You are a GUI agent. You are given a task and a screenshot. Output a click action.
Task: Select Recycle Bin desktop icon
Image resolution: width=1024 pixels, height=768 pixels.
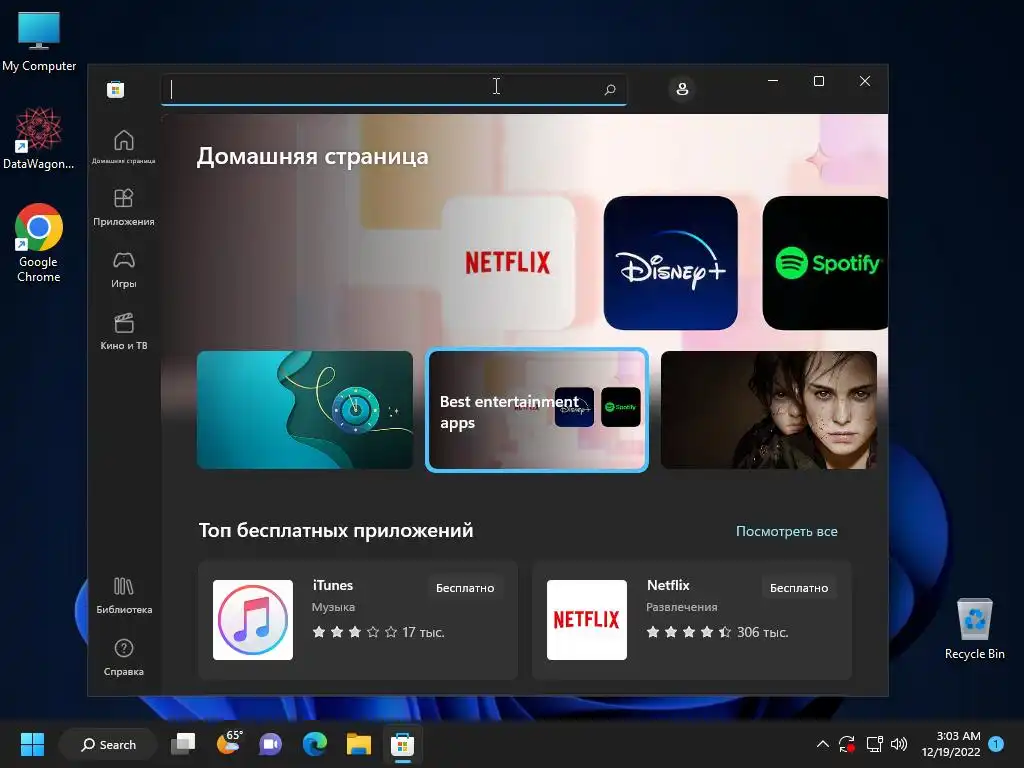coord(974,629)
